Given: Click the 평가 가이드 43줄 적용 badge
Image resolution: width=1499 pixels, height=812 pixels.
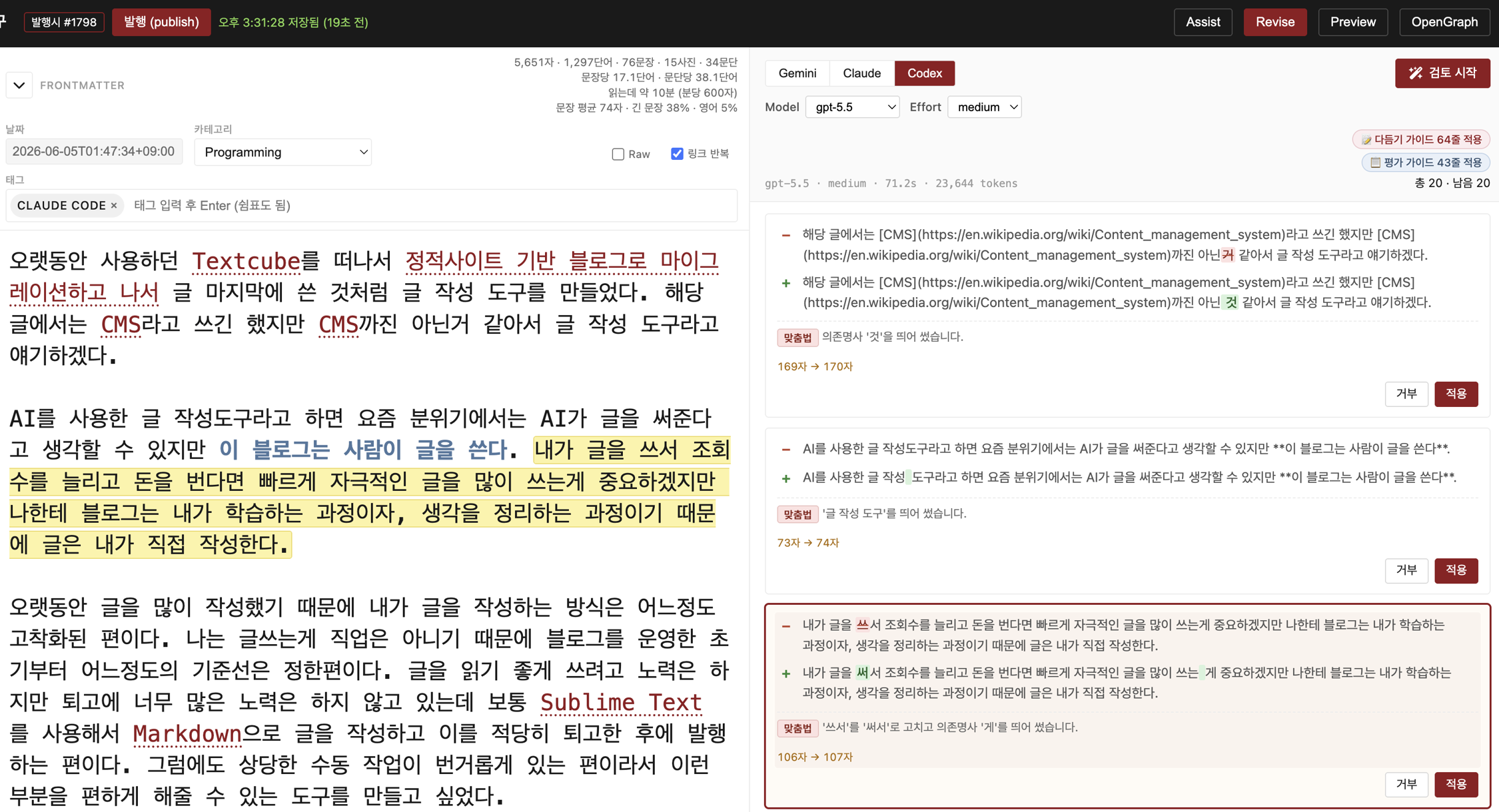Looking at the screenshot, I should coord(1426,163).
